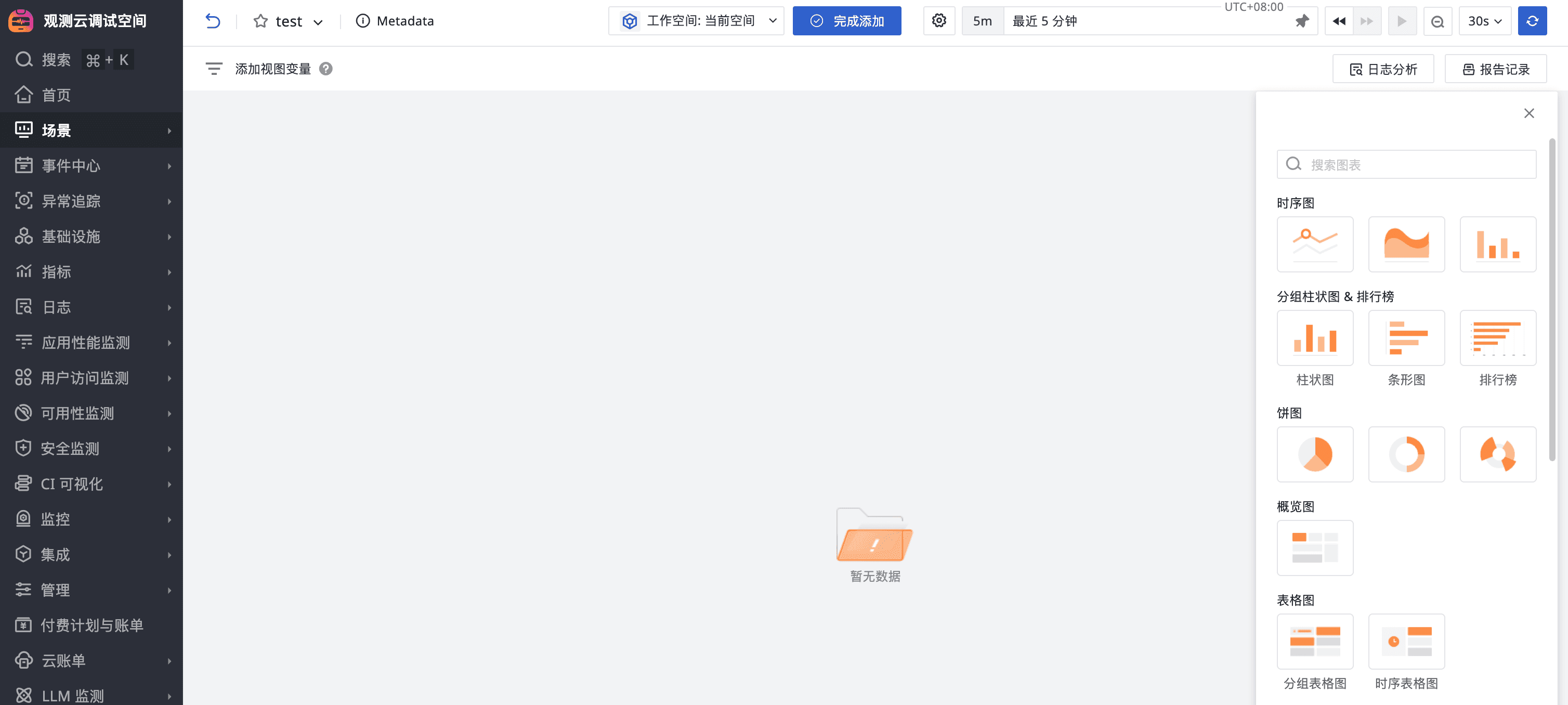Viewport: 1568px width, 705px height.
Task: Click the 搜索图表 search field
Action: click(1412, 164)
